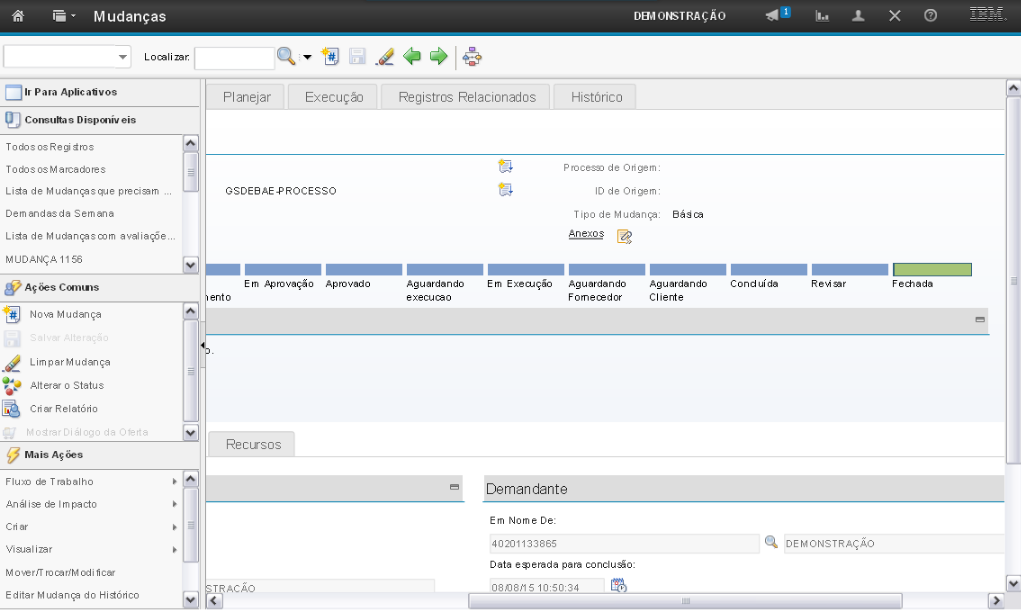Click the green previous record arrow
The height and width of the screenshot is (610, 1021).
(x=412, y=57)
